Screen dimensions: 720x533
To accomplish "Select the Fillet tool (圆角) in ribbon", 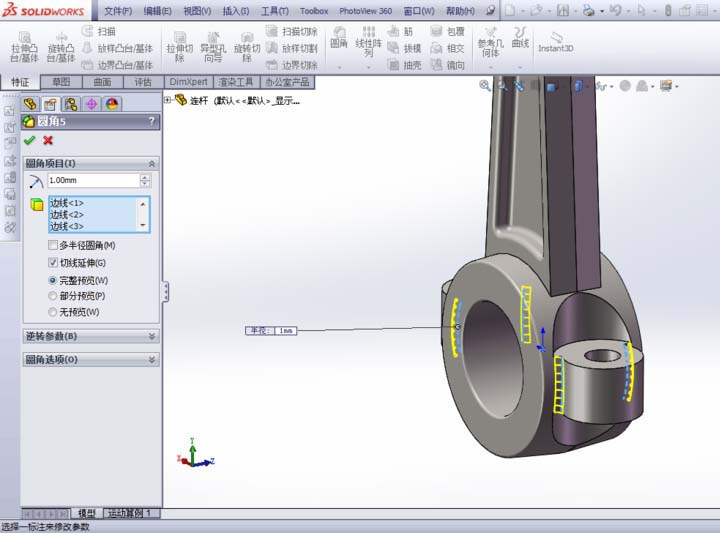I will point(339,37).
